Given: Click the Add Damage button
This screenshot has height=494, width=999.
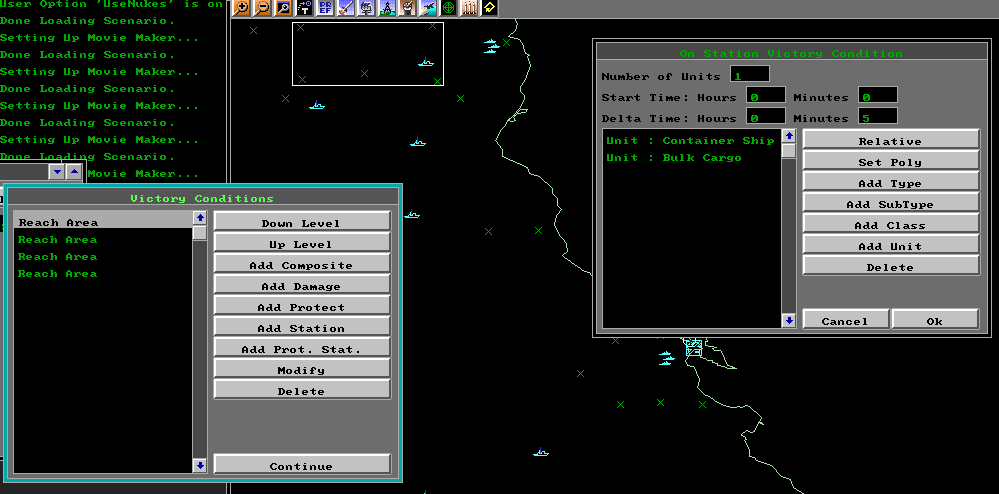Looking at the screenshot, I should pos(301,284).
